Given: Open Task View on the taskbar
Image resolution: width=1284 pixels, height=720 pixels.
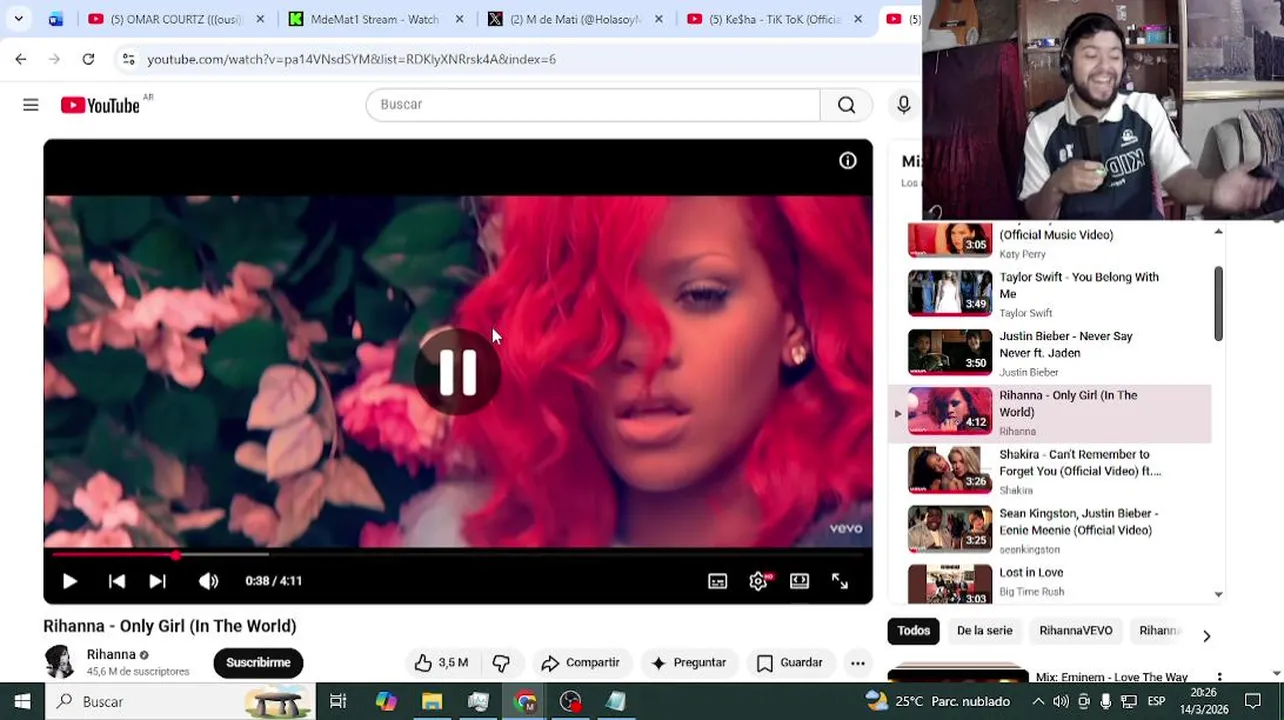Looking at the screenshot, I should [x=338, y=702].
